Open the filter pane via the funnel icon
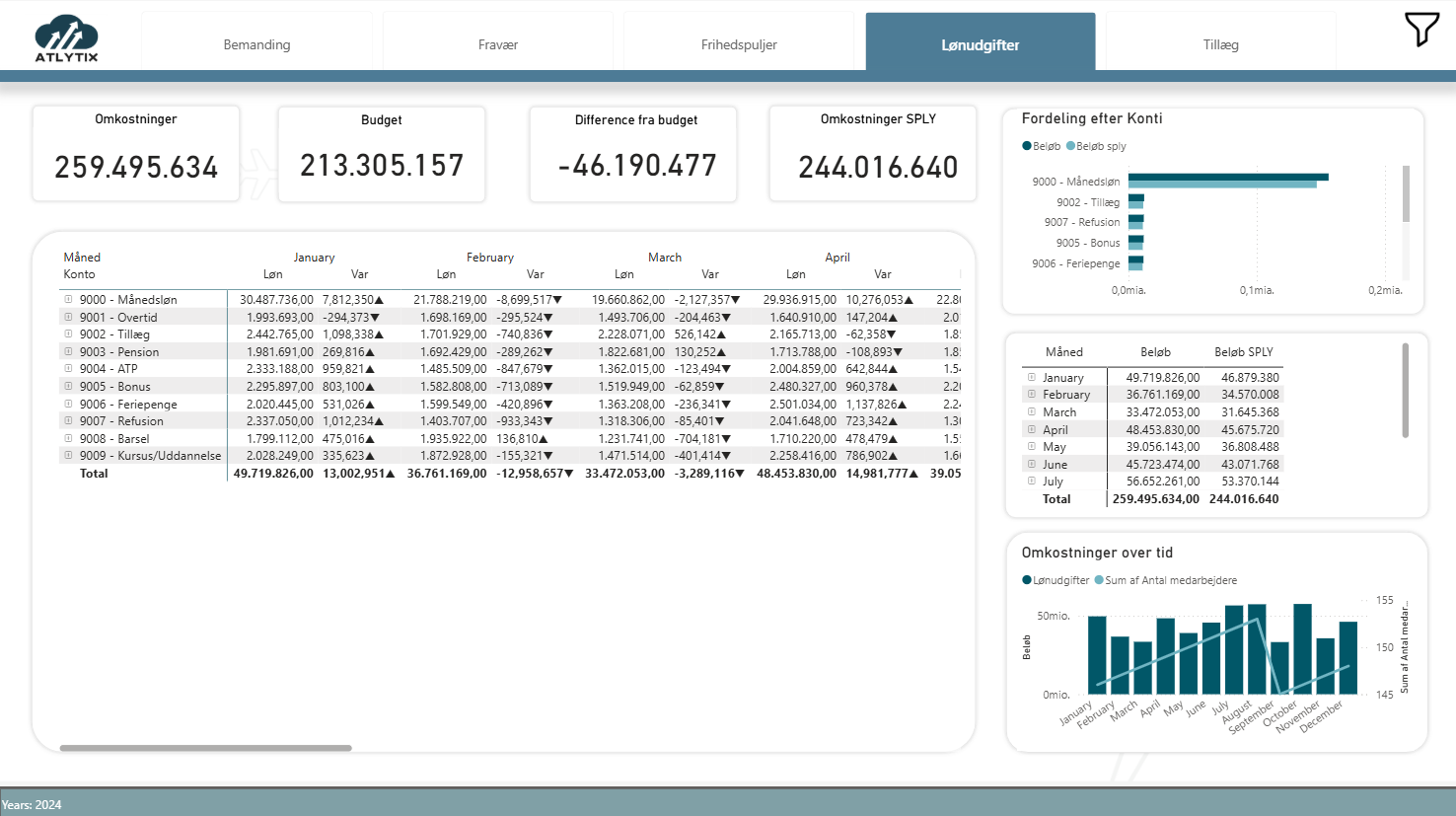 (1421, 31)
